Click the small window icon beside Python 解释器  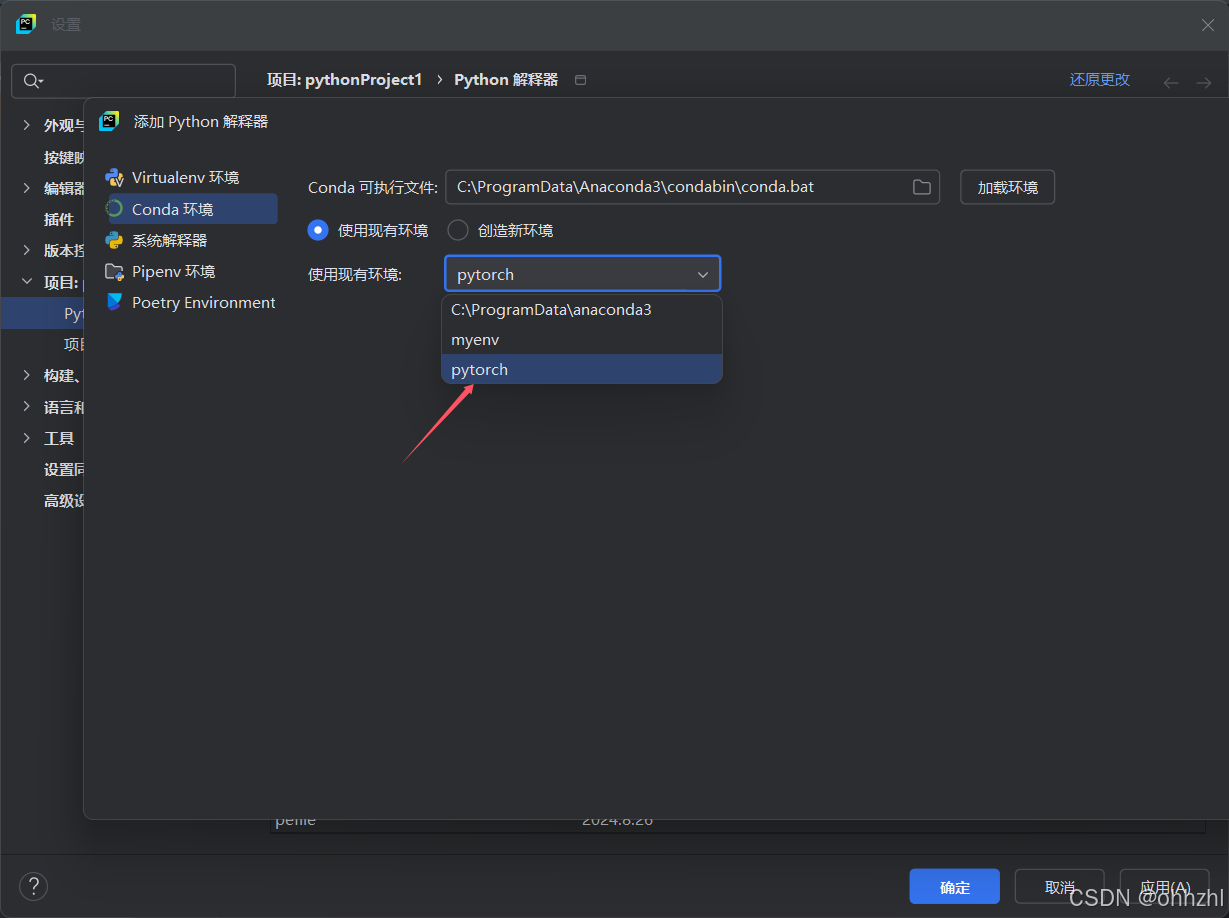580,80
